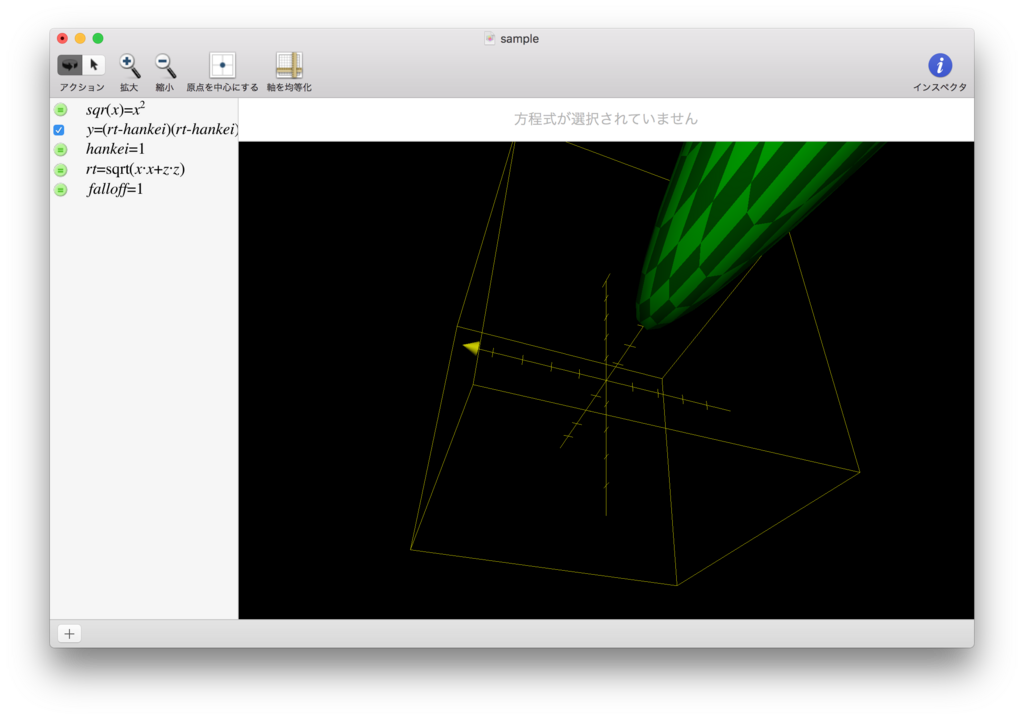Click the window title 'sample'
The image size is (1024, 719).
(519, 39)
